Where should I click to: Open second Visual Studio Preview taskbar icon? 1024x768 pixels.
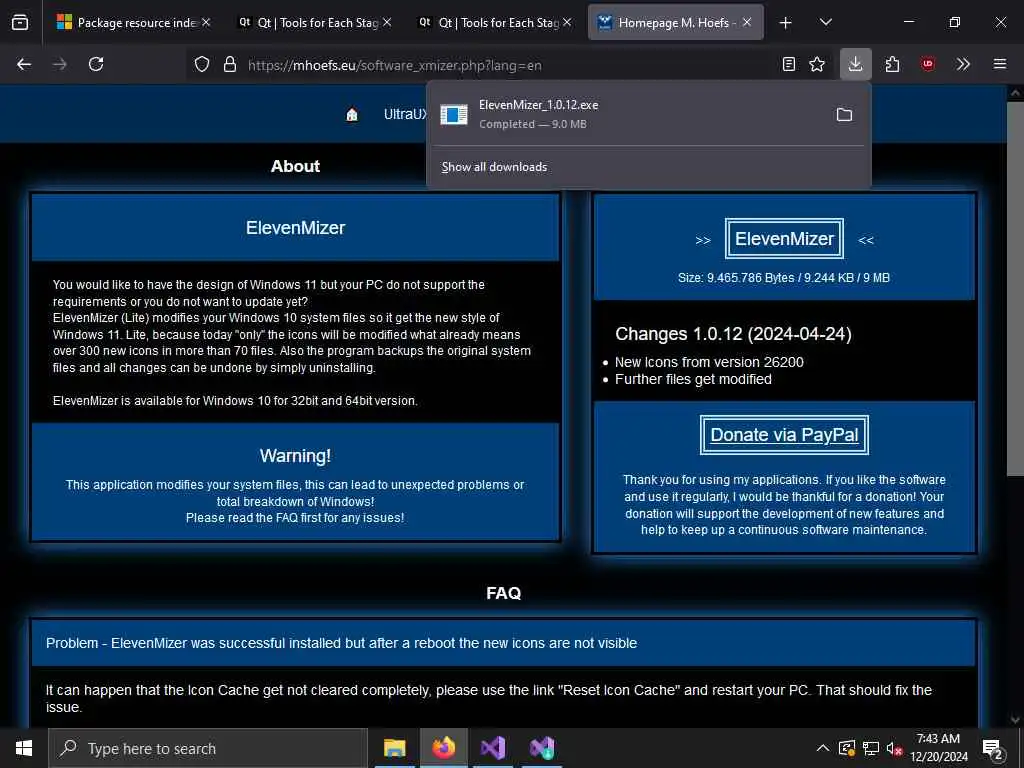542,748
